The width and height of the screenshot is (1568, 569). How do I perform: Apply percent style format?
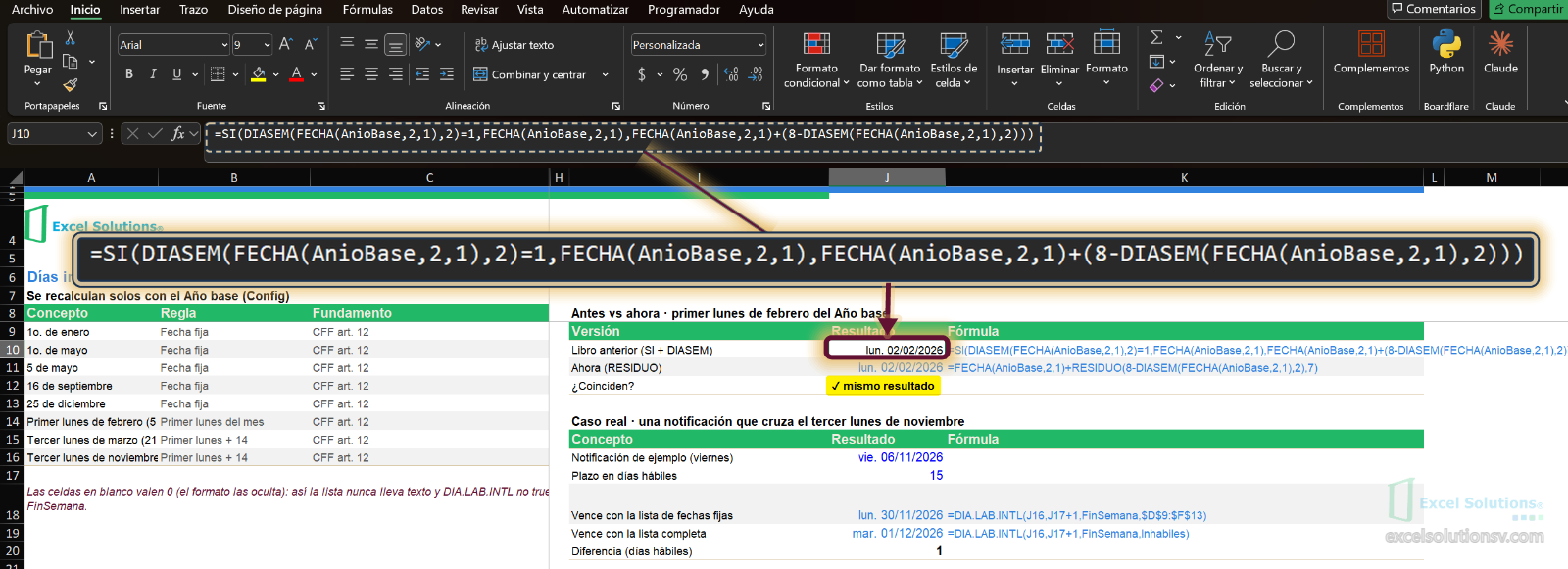click(680, 74)
